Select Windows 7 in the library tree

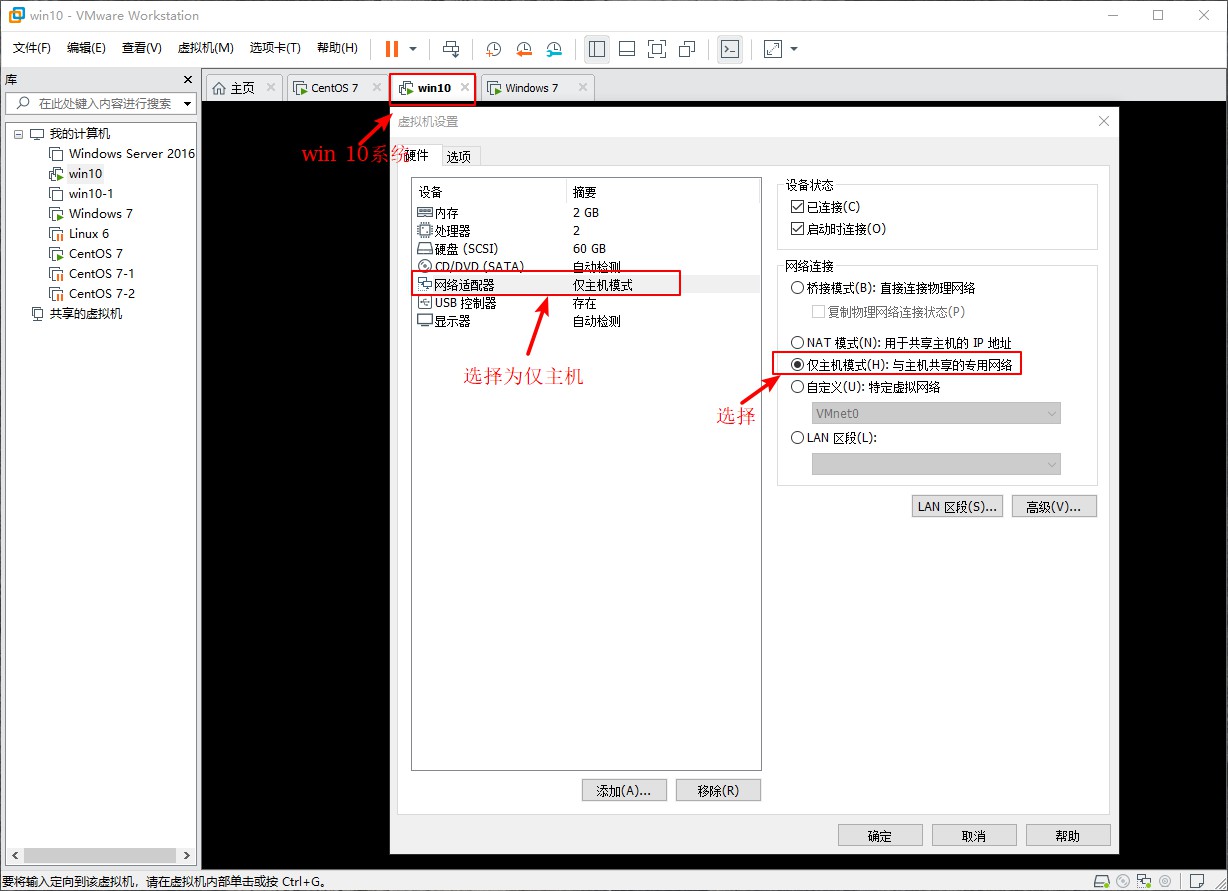click(x=100, y=214)
